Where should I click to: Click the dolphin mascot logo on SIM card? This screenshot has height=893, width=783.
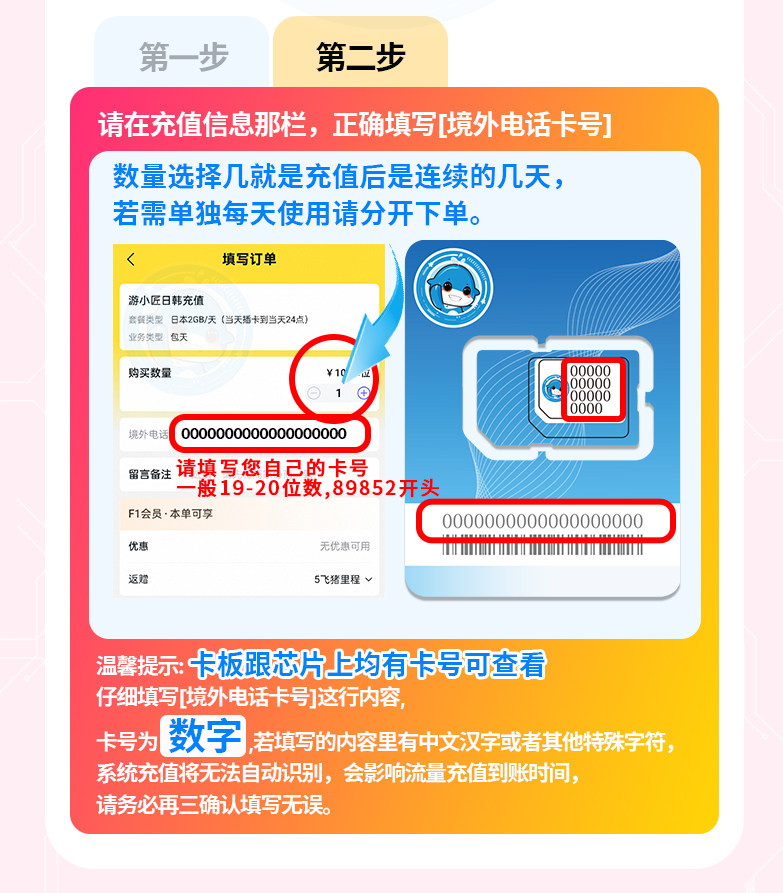[453, 288]
